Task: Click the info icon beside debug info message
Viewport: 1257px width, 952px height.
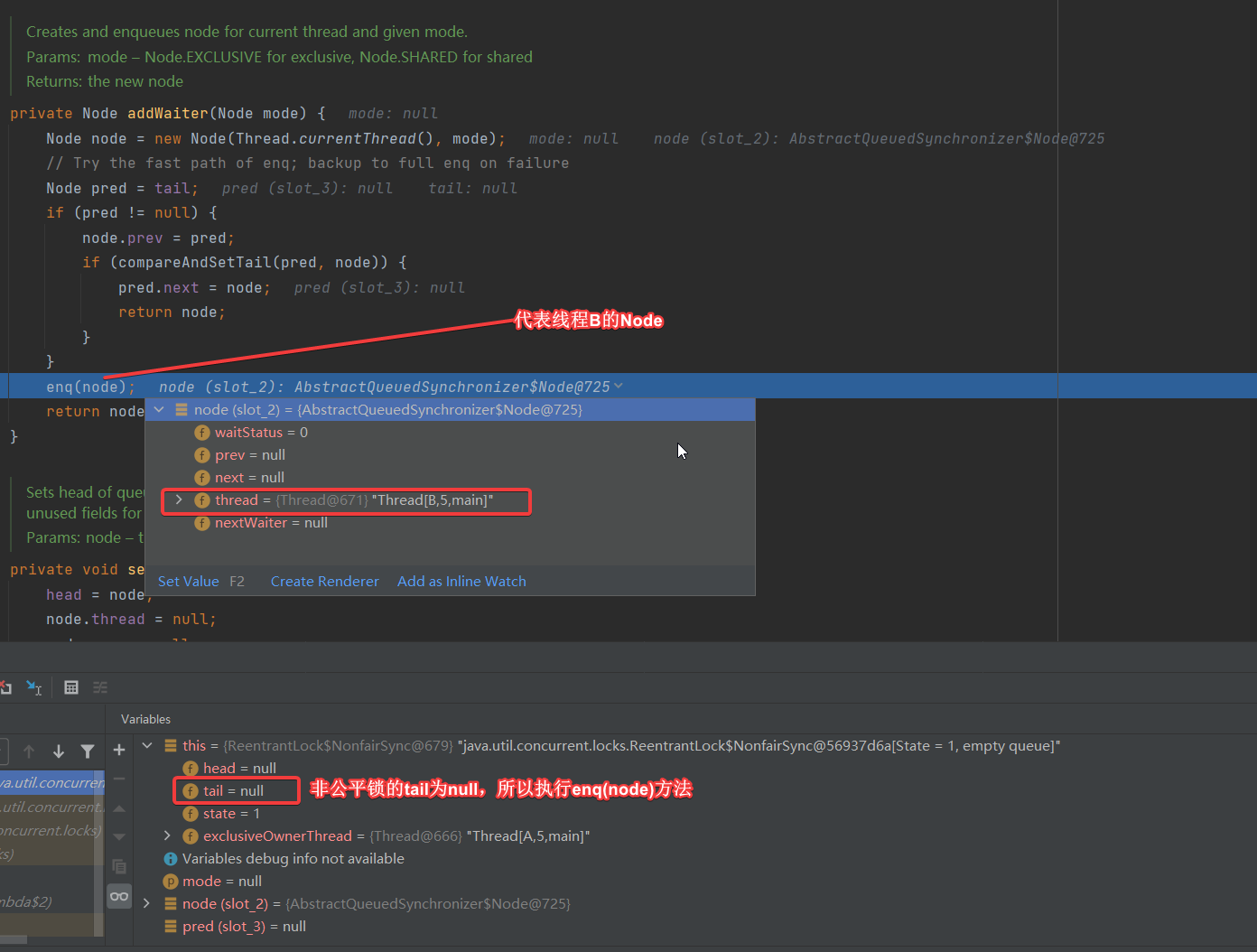Action: click(171, 859)
